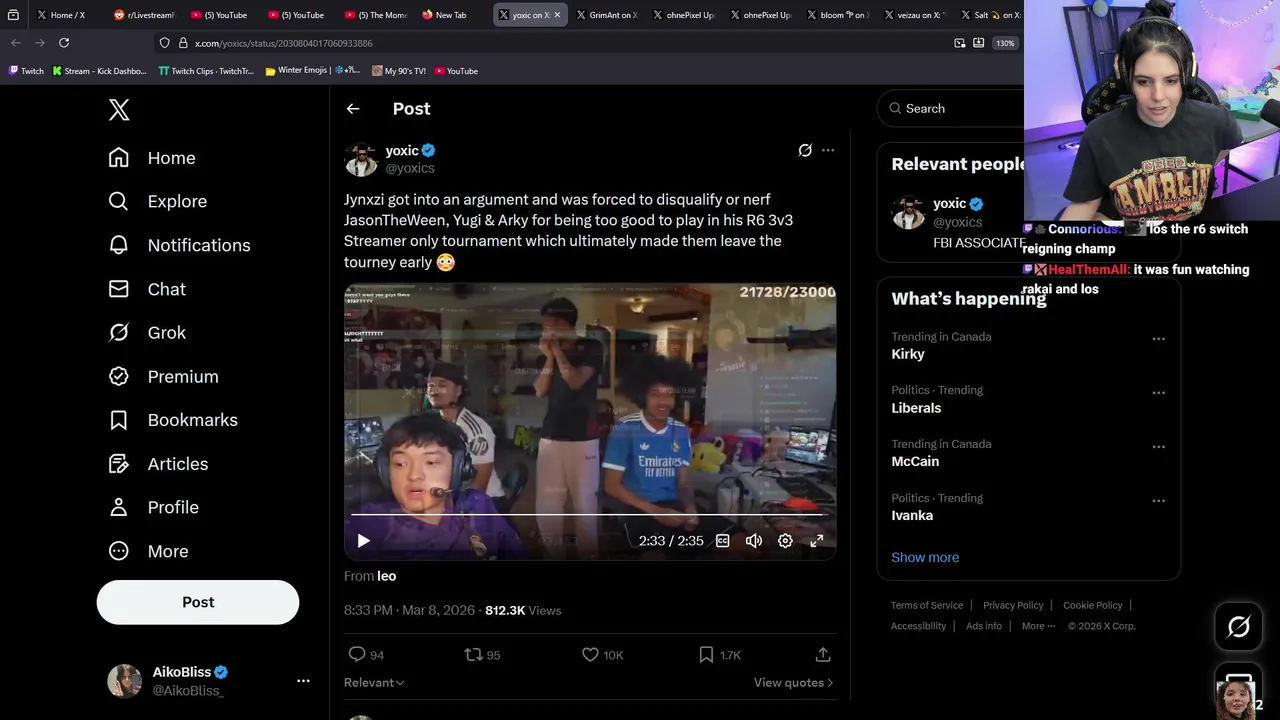This screenshot has width=1280, height=720.
Task: Open Articles in the sidebar
Action: click(158, 464)
